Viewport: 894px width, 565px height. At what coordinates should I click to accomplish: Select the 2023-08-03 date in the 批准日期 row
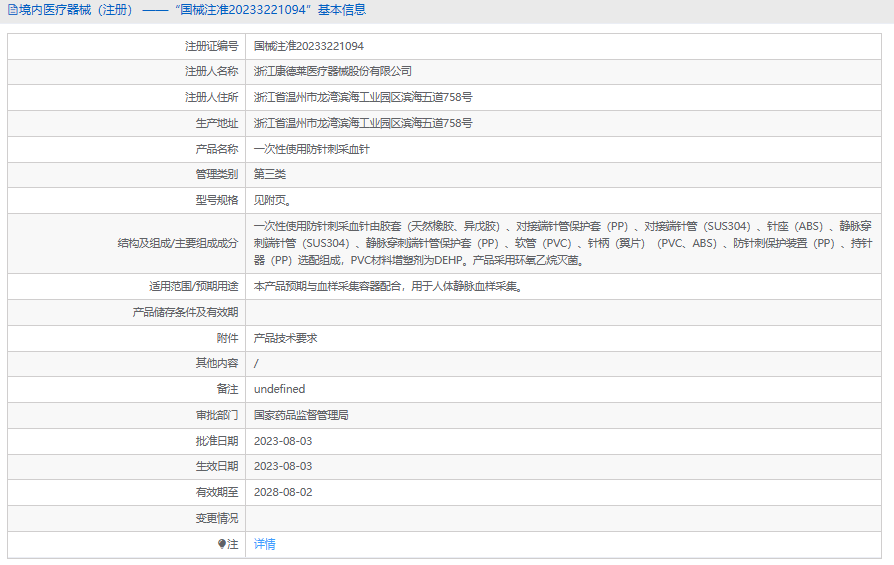pos(283,441)
